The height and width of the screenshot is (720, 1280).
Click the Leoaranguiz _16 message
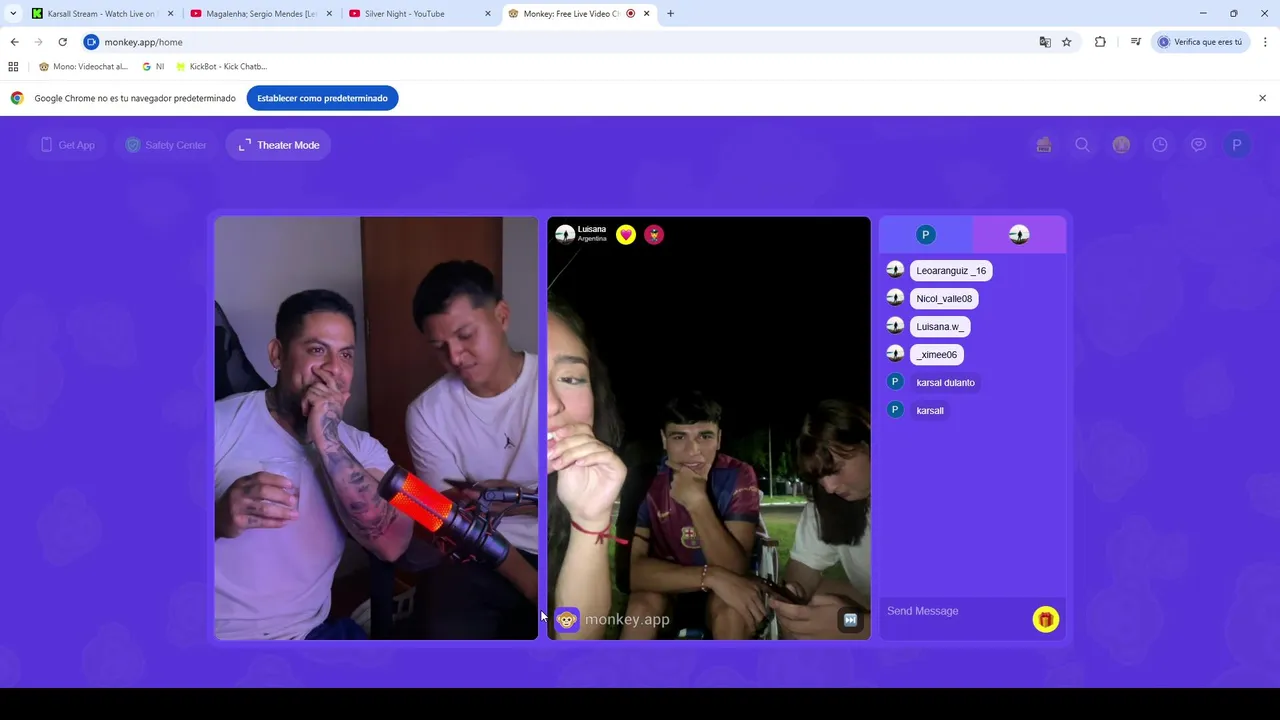pos(951,271)
